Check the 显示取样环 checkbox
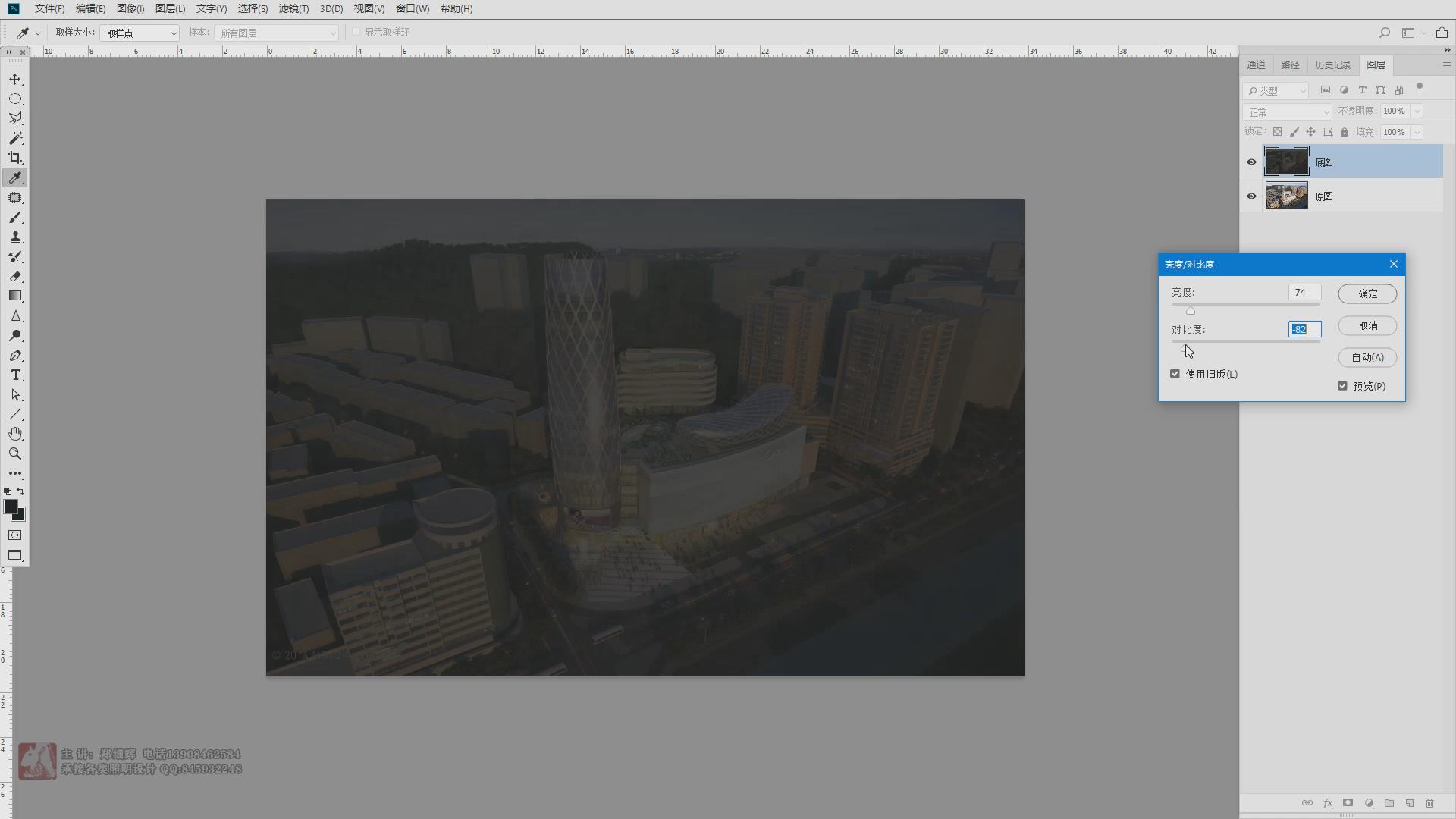Viewport: 1456px width, 819px height. click(356, 32)
